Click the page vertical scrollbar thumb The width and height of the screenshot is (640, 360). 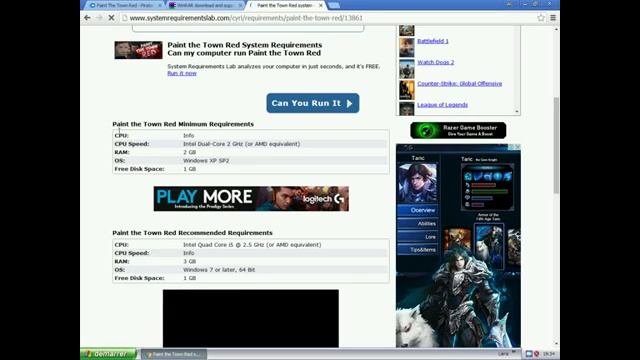click(x=556, y=146)
